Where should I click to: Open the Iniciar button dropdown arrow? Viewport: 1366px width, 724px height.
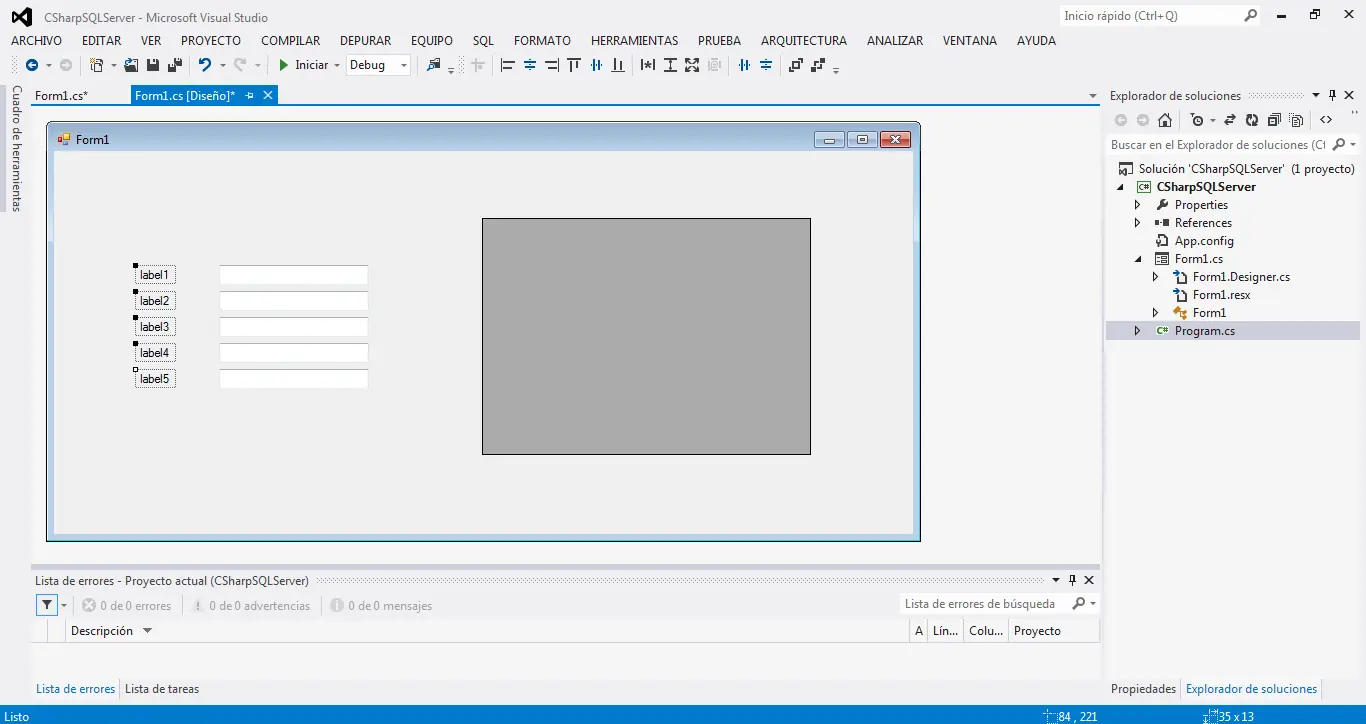(x=336, y=65)
